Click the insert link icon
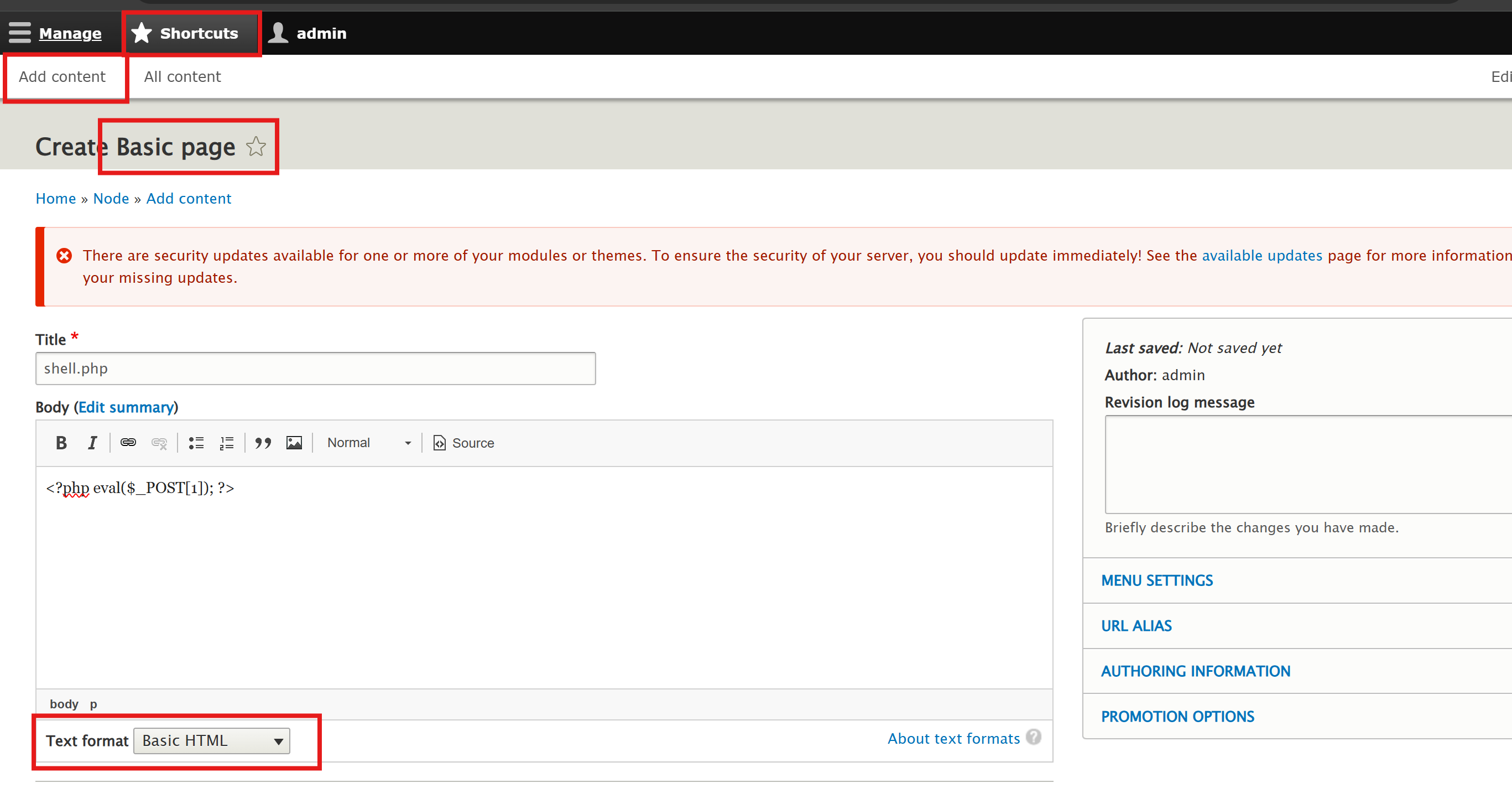Screen dimensions: 1512x788 128,443
